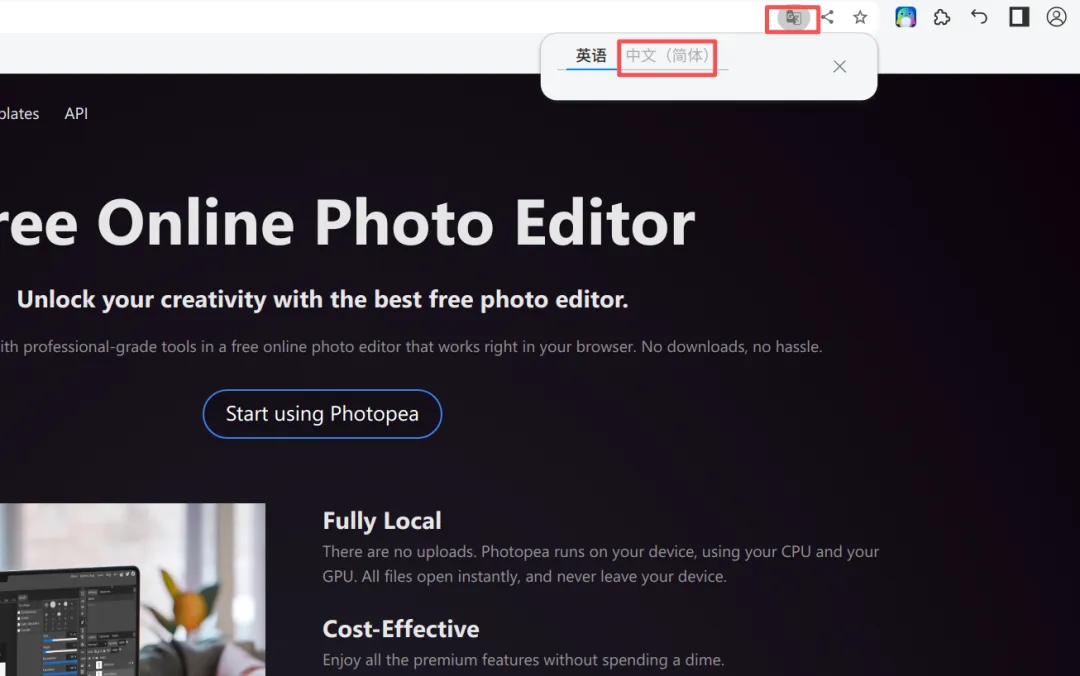The height and width of the screenshot is (676, 1080).
Task: Switch to 中文（简体） translation tab
Action: coord(667,56)
